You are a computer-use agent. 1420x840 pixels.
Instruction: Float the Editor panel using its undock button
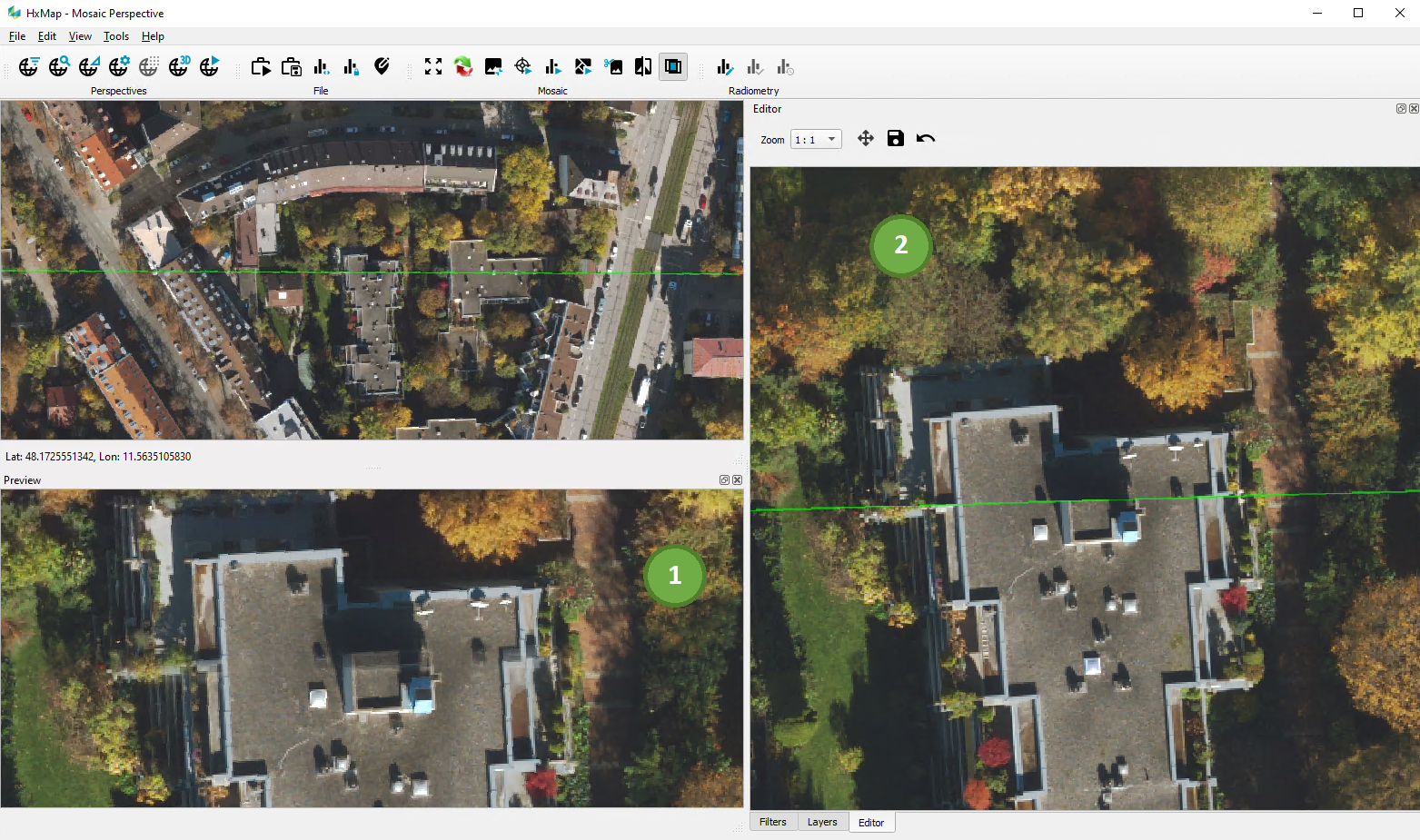[1401, 109]
